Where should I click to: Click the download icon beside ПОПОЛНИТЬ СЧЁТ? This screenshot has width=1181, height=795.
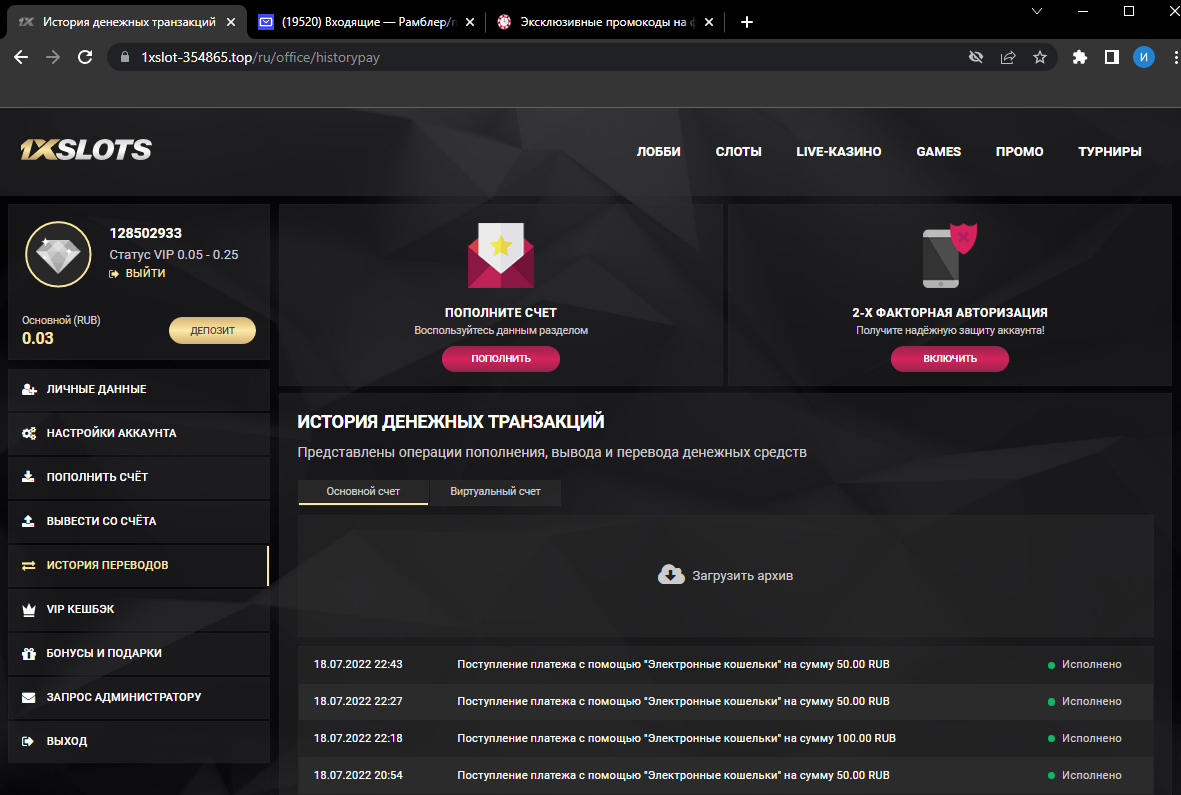tap(29, 477)
